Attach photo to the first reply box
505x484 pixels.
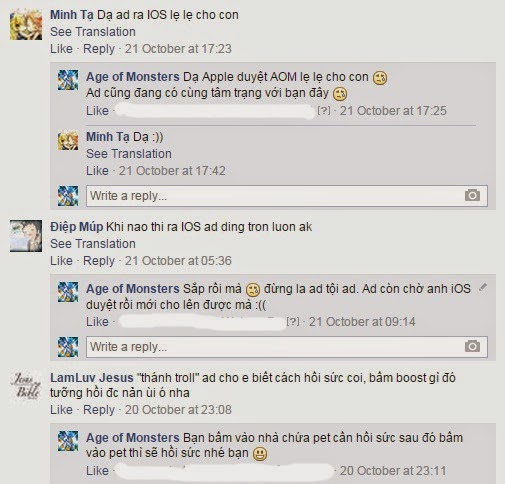coord(472,195)
